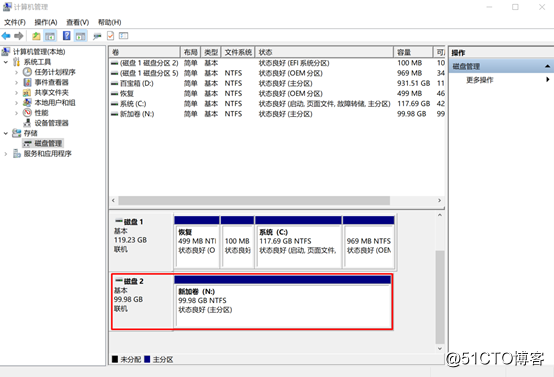The image size is (554, 377).
Task: Expand the 服务和应用程序 node arrow
Action: 6,154
